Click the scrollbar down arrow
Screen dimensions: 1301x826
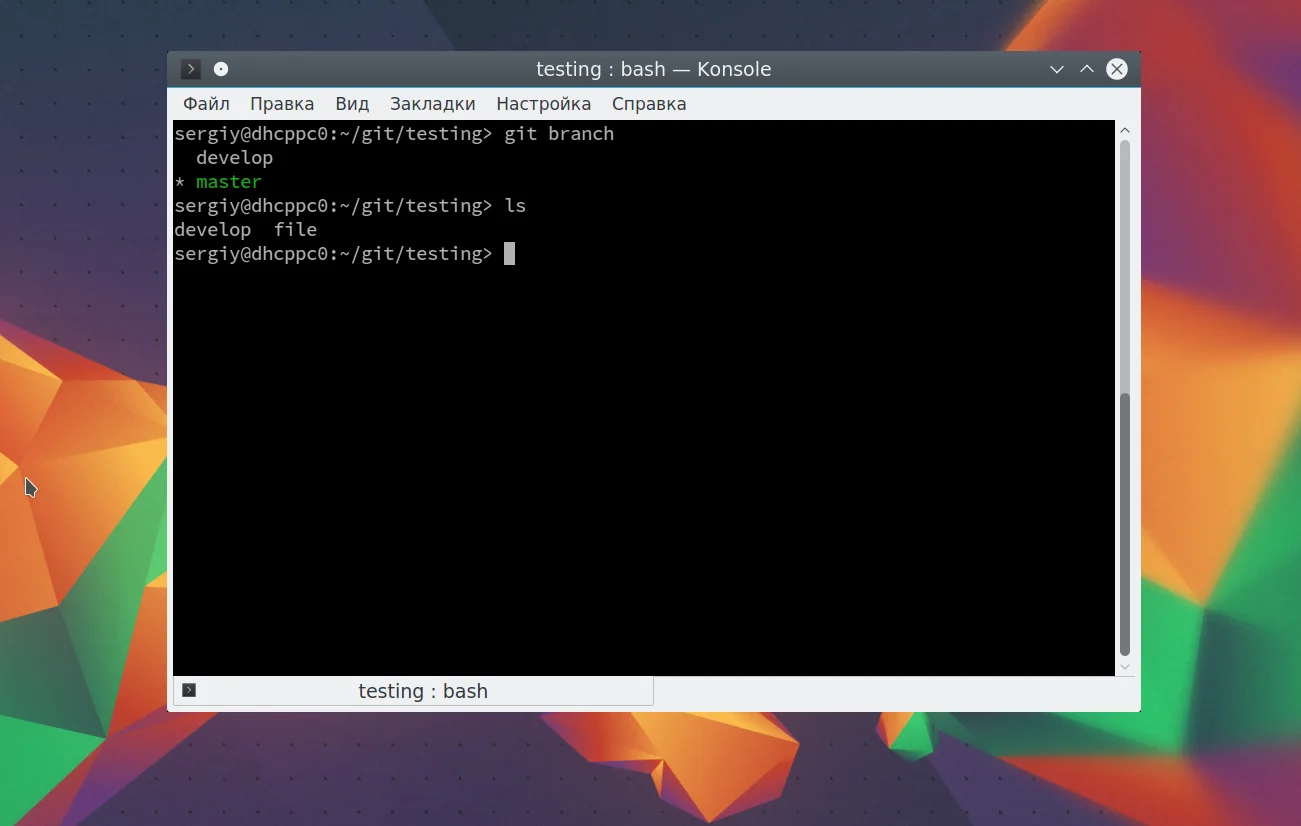pos(1125,666)
